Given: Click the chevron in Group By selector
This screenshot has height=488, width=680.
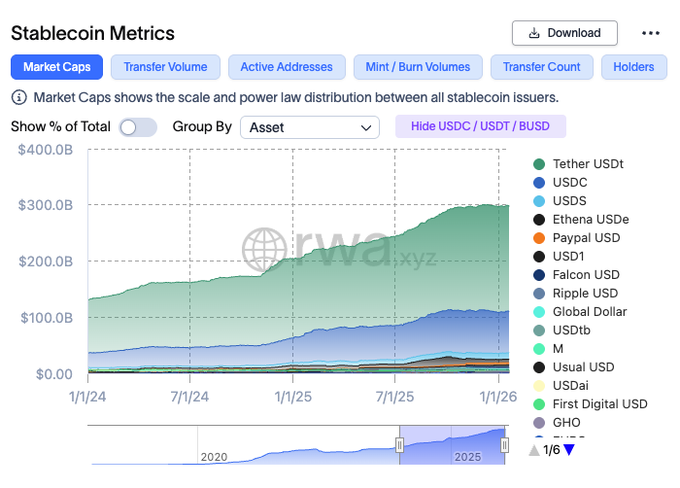Looking at the screenshot, I should (366, 128).
